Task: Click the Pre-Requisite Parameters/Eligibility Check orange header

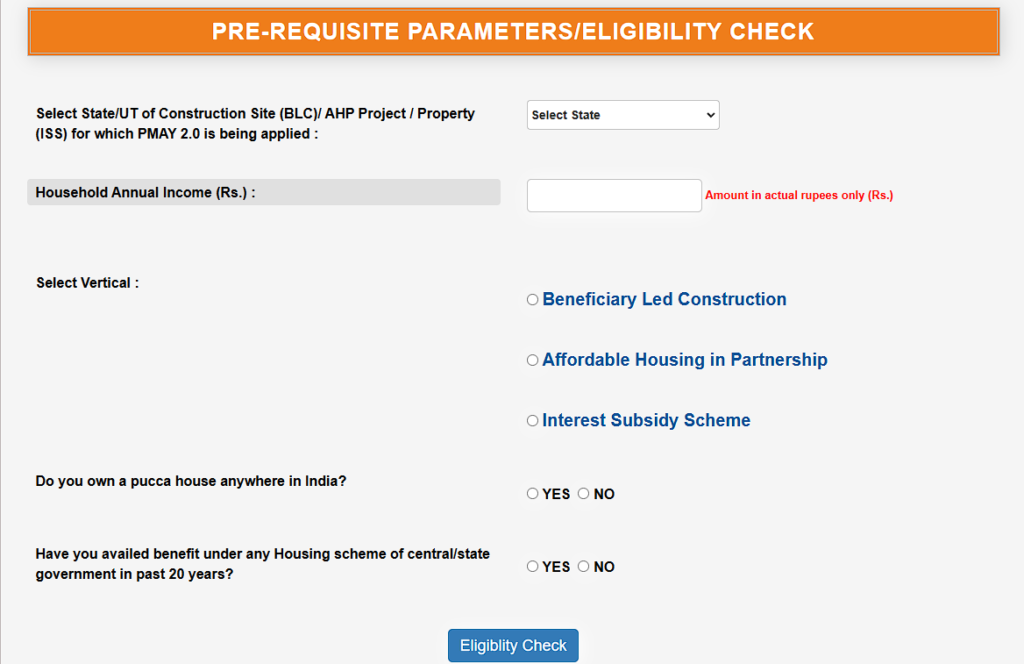Action: pos(513,31)
